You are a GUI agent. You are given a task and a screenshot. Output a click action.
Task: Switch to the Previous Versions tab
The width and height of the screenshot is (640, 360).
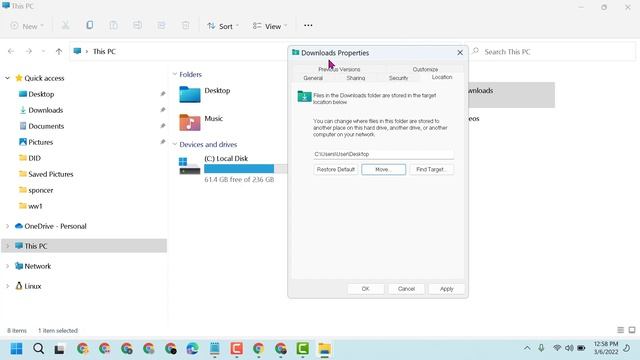click(x=339, y=69)
